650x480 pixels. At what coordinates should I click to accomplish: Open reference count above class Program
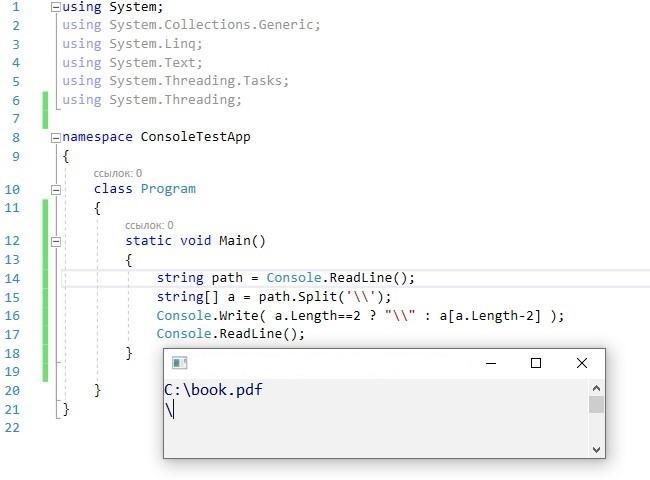[x=118, y=173]
